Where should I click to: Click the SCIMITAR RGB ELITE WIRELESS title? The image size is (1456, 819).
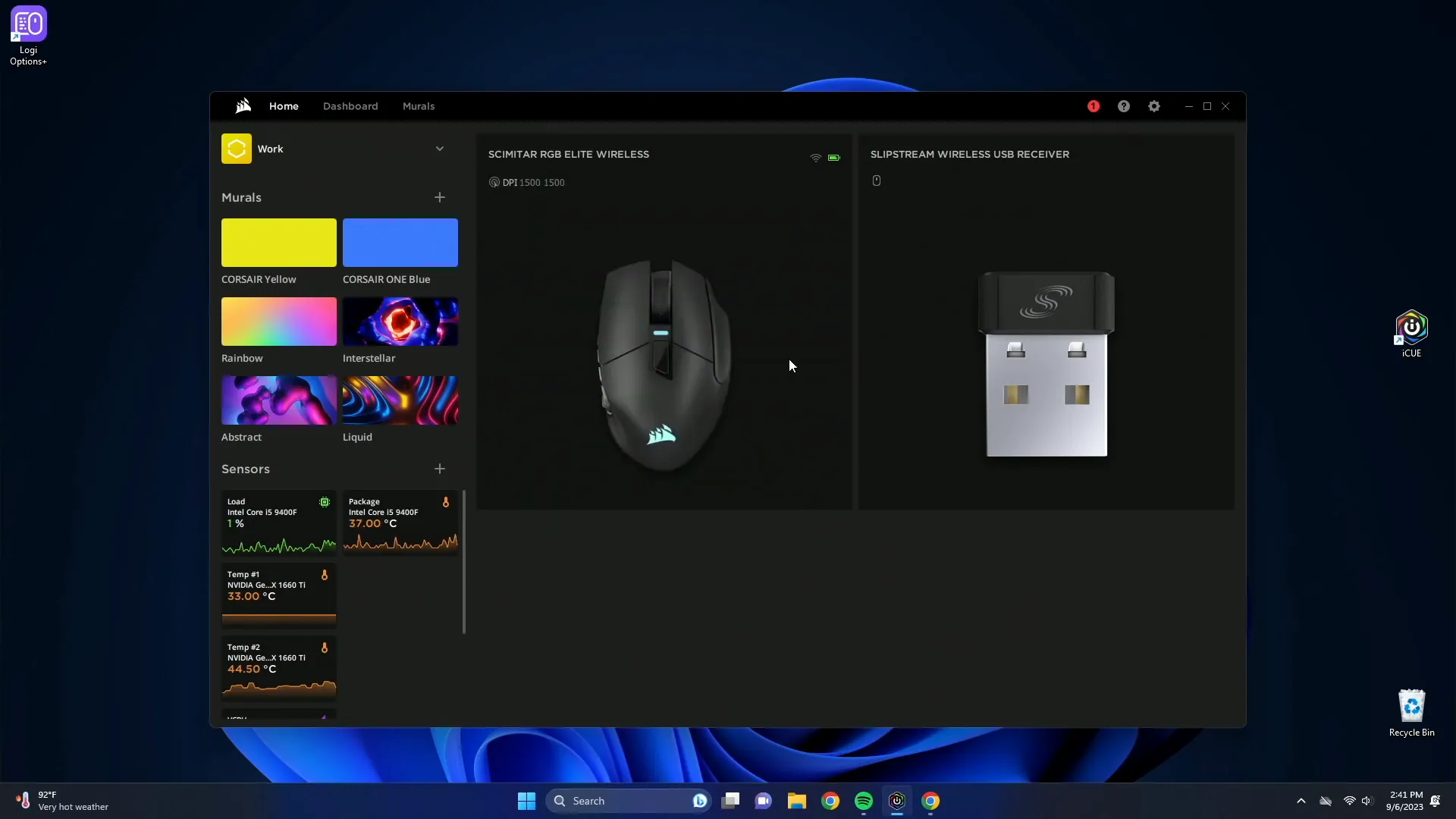(569, 154)
